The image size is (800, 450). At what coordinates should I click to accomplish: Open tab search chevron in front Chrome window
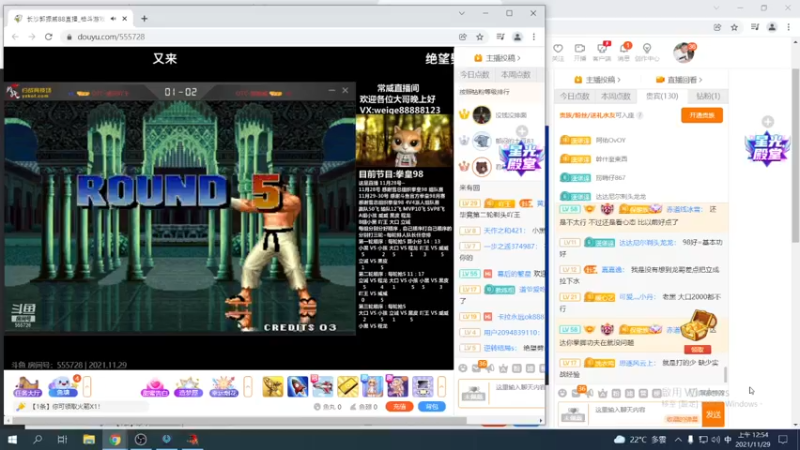(x=462, y=13)
